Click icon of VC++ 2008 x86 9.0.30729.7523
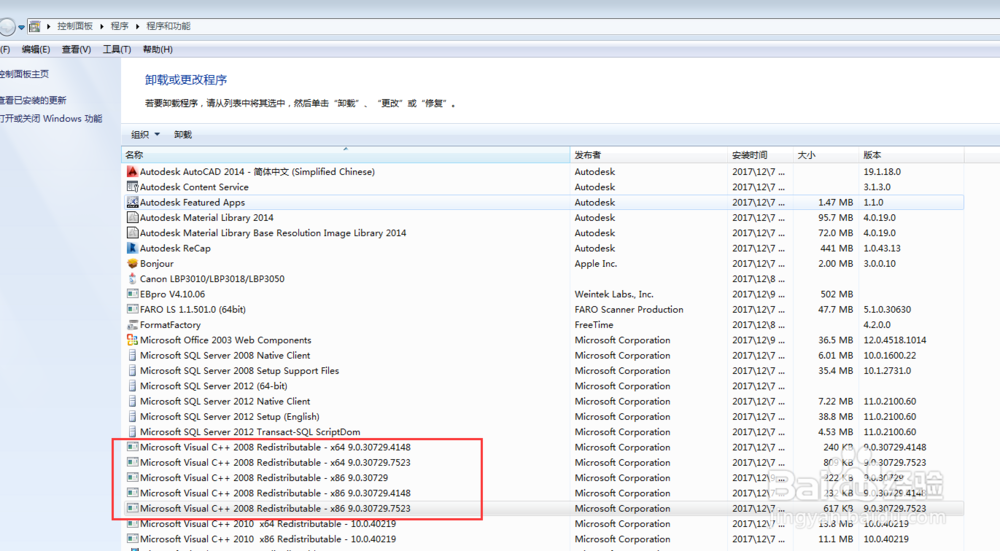Viewport: 1000px width, 551px height. click(x=133, y=508)
